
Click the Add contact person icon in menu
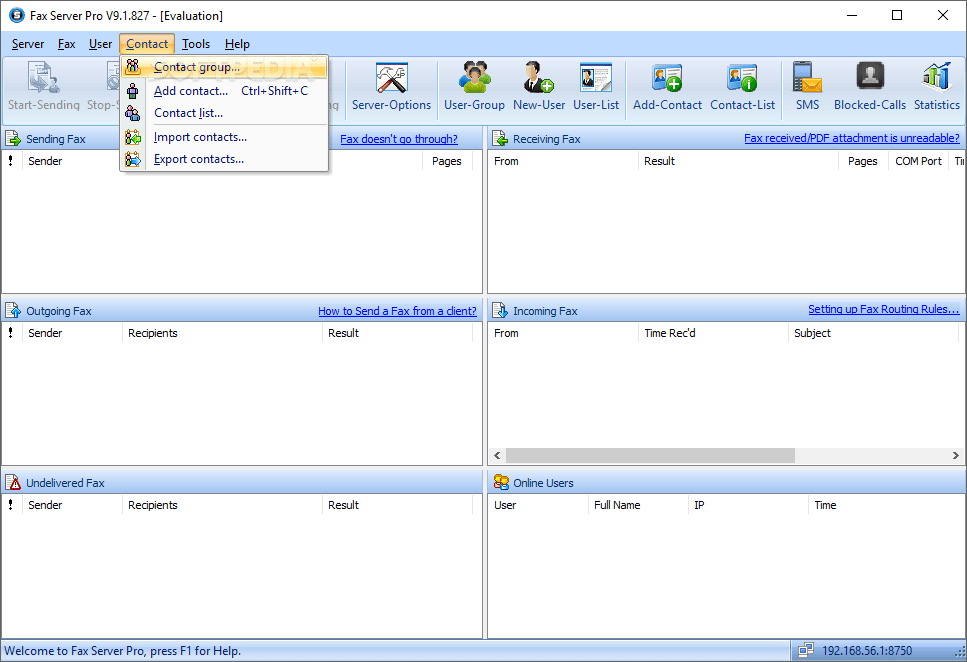[133, 91]
